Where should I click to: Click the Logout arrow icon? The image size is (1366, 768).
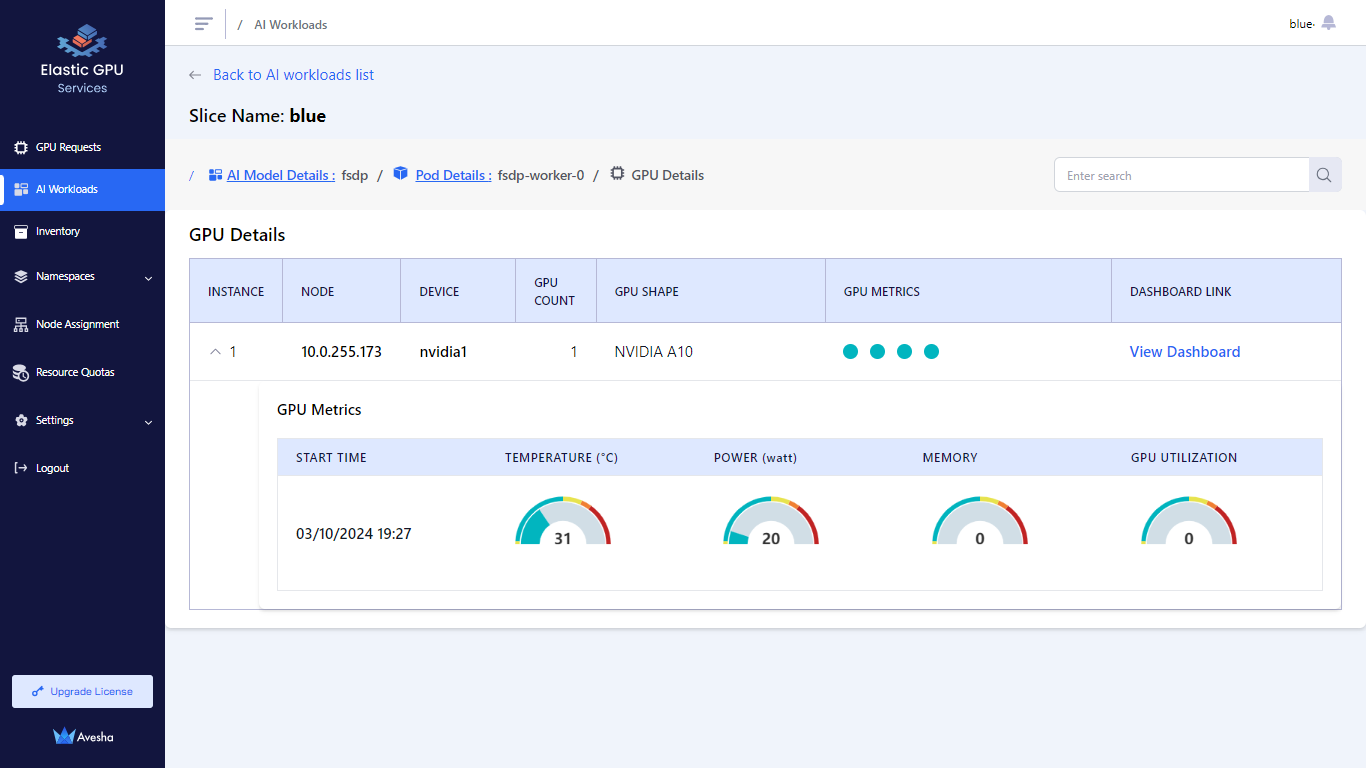point(21,468)
